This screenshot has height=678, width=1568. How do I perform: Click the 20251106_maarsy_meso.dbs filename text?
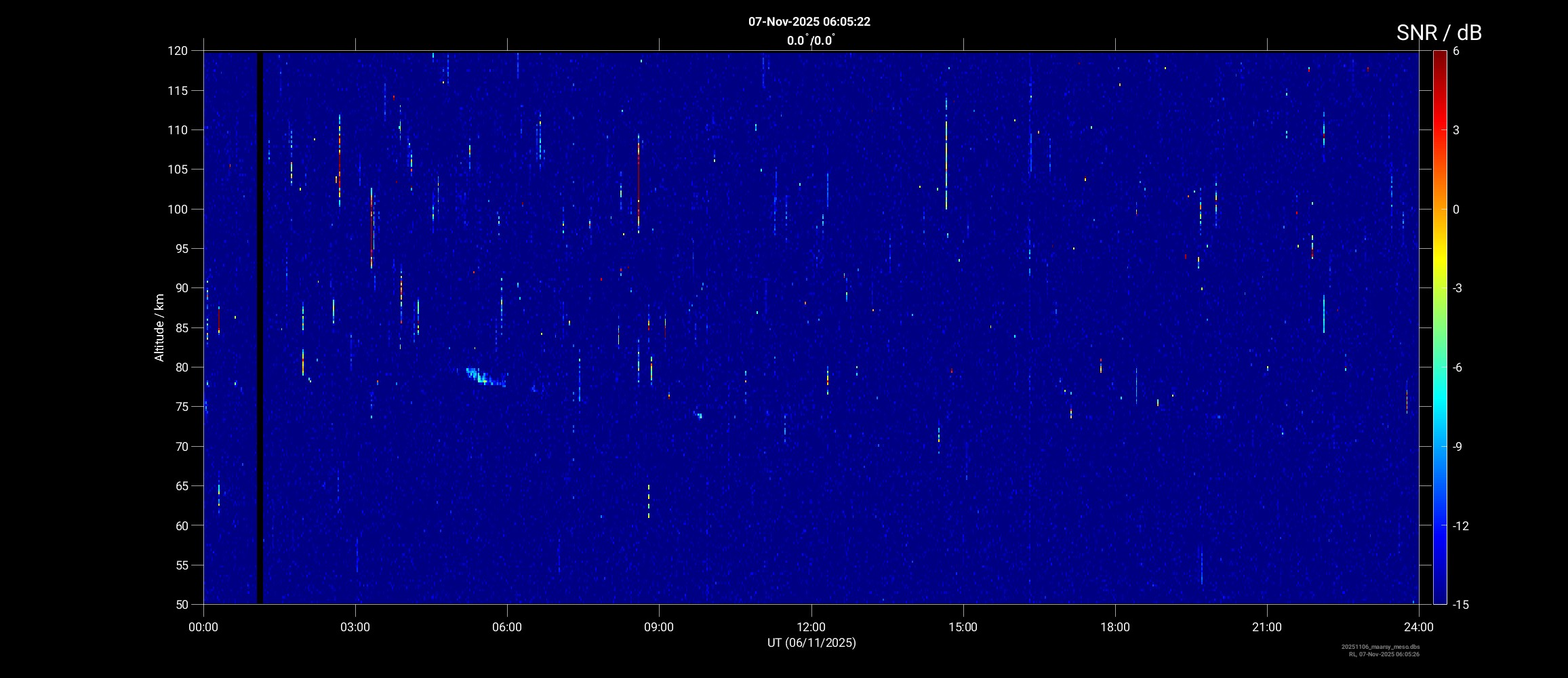tap(1380, 647)
